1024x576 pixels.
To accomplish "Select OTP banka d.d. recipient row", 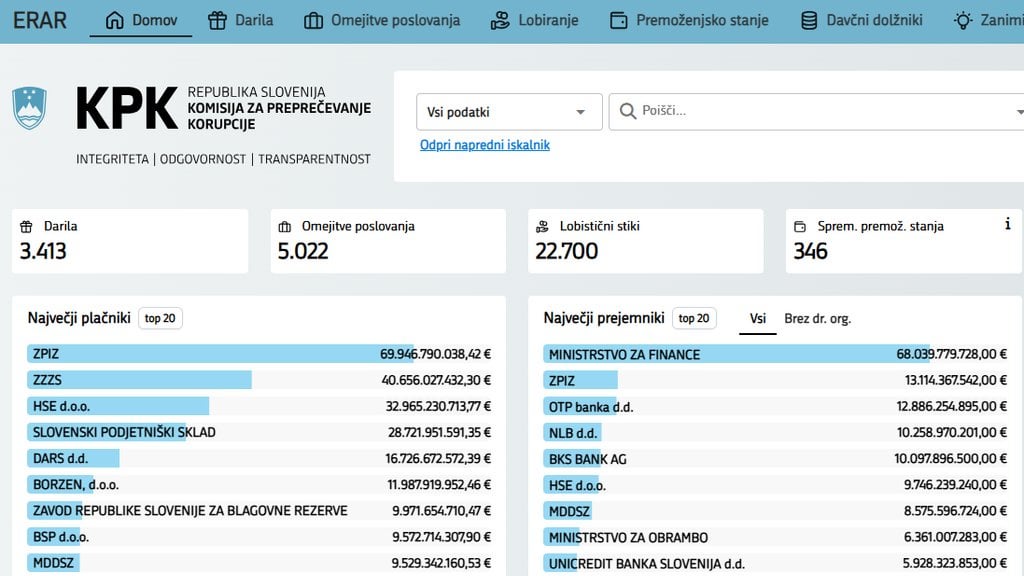I will click(x=775, y=406).
